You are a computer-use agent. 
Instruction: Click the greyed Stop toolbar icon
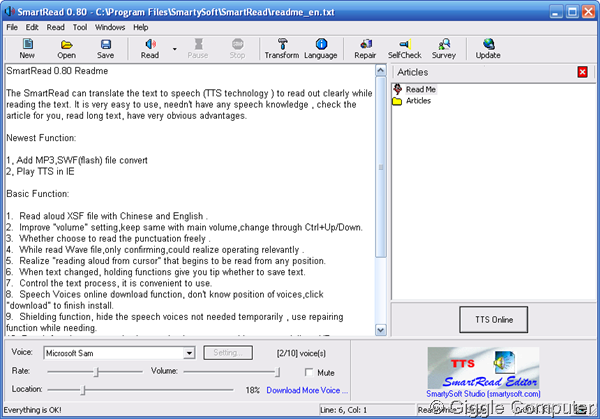[237, 49]
